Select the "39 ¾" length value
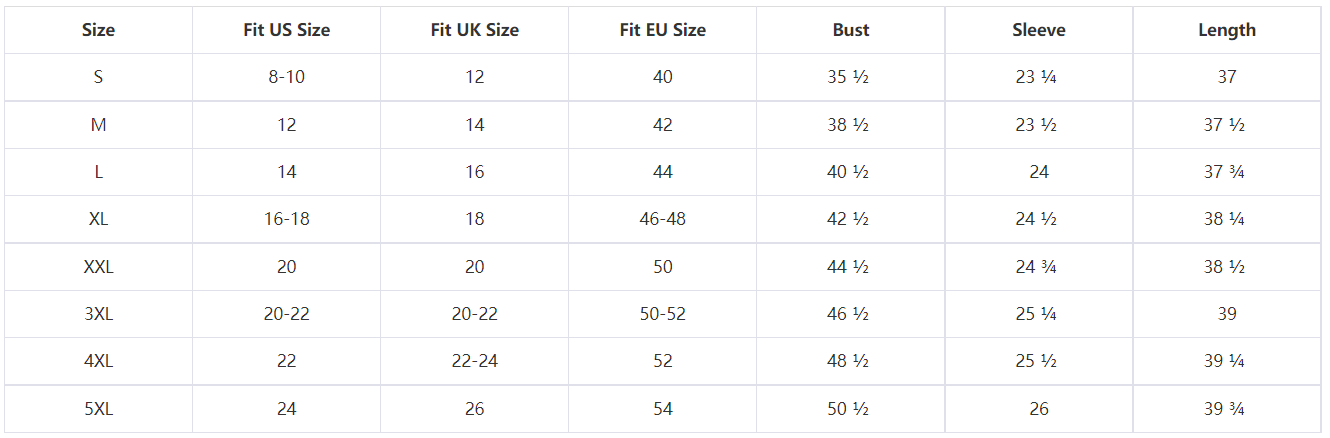Viewport: 1330px width, 438px height. (1226, 409)
